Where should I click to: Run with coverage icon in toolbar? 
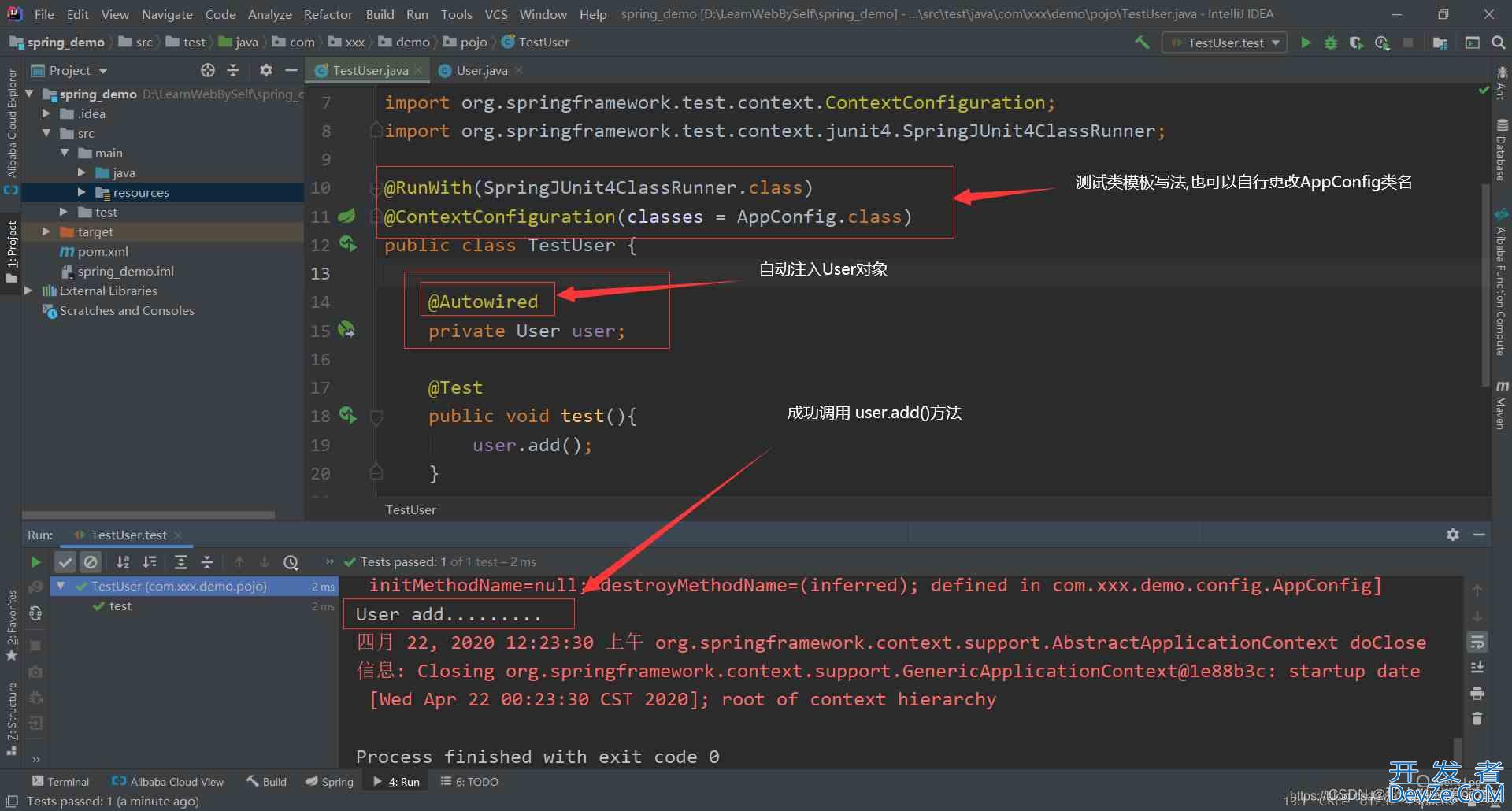tap(1356, 43)
